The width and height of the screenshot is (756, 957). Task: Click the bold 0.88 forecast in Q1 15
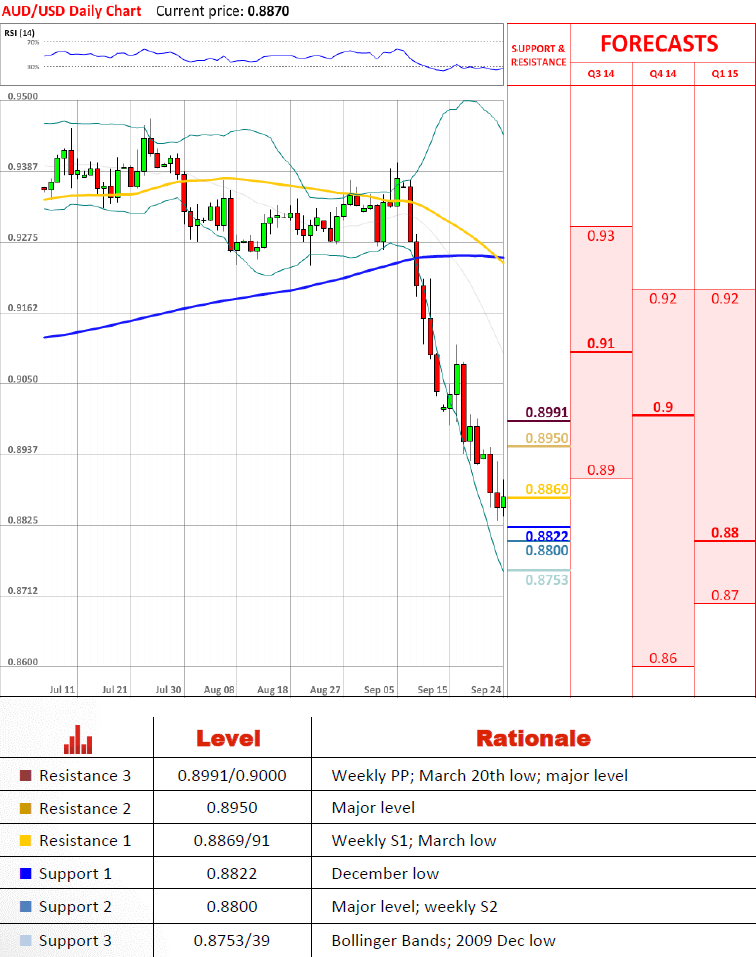point(725,533)
